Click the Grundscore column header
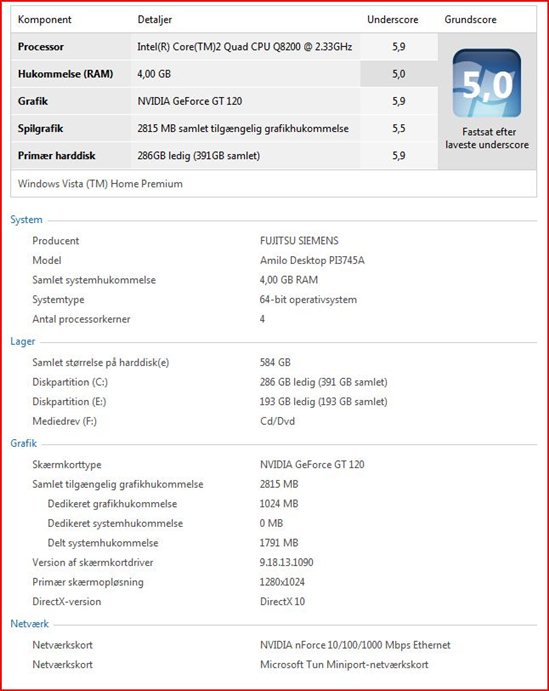549x691 pixels. pyautogui.click(x=470, y=19)
